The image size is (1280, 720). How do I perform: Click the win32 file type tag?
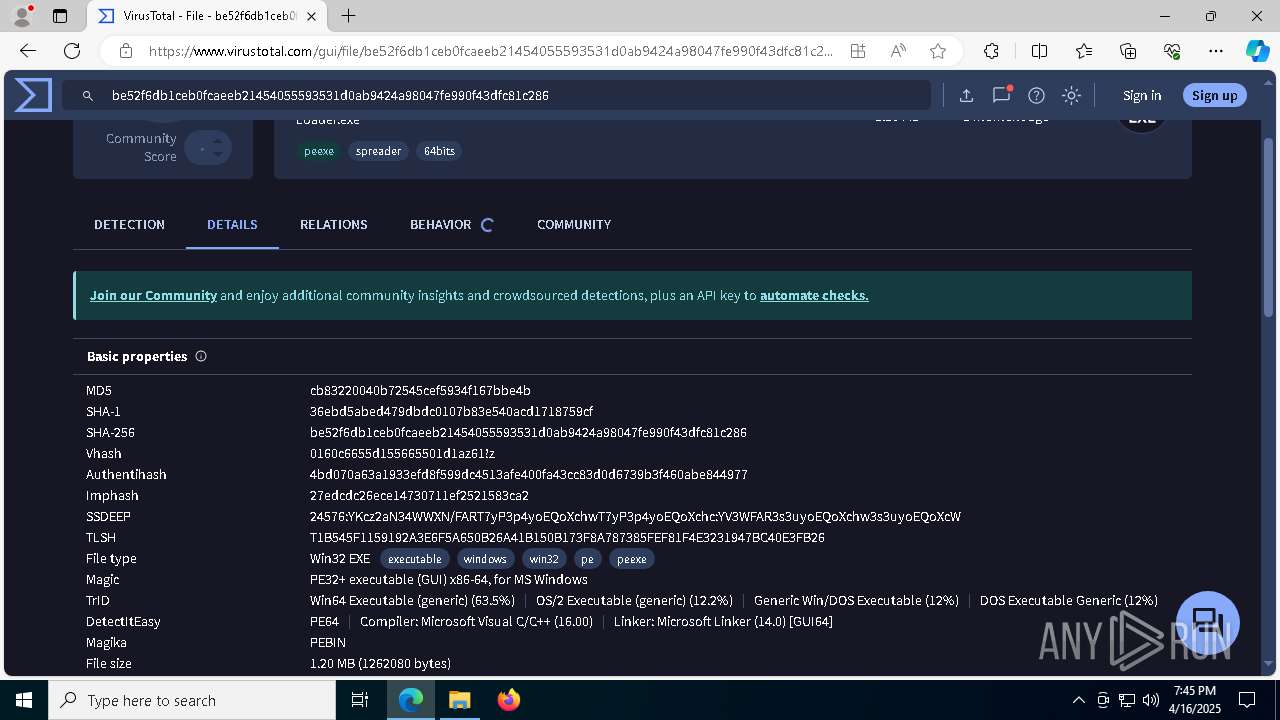[x=544, y=559]
